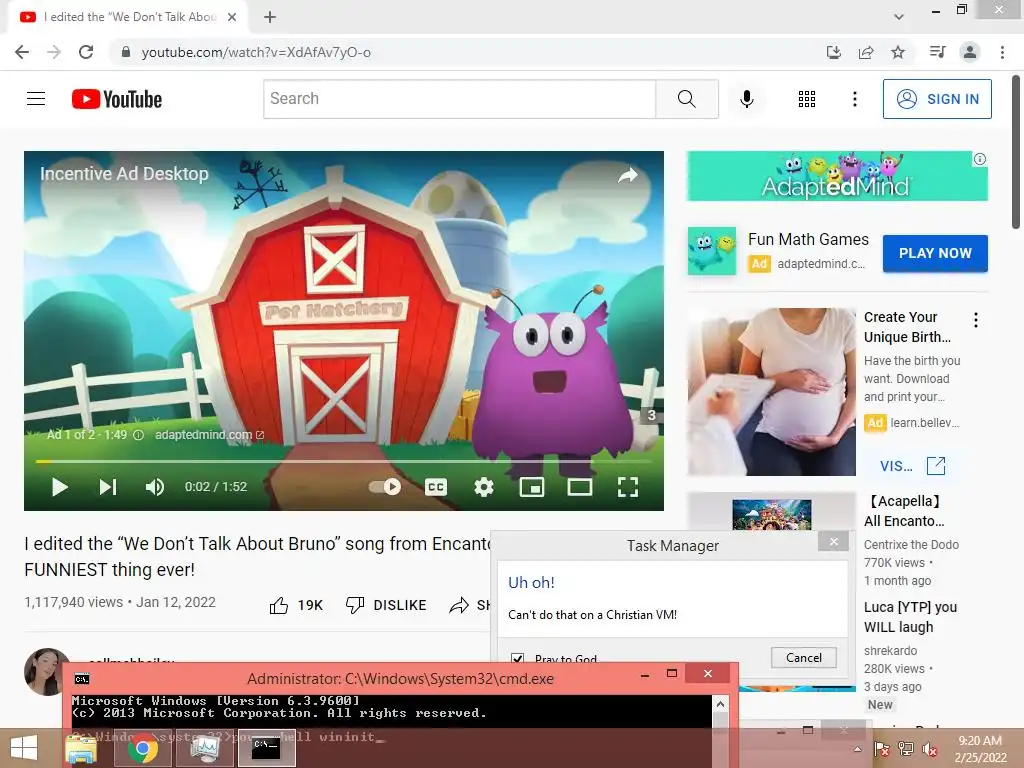Click Cancel in Task Manager dialog
Screen dimensions: 1024x768
(x=803, y=658)
